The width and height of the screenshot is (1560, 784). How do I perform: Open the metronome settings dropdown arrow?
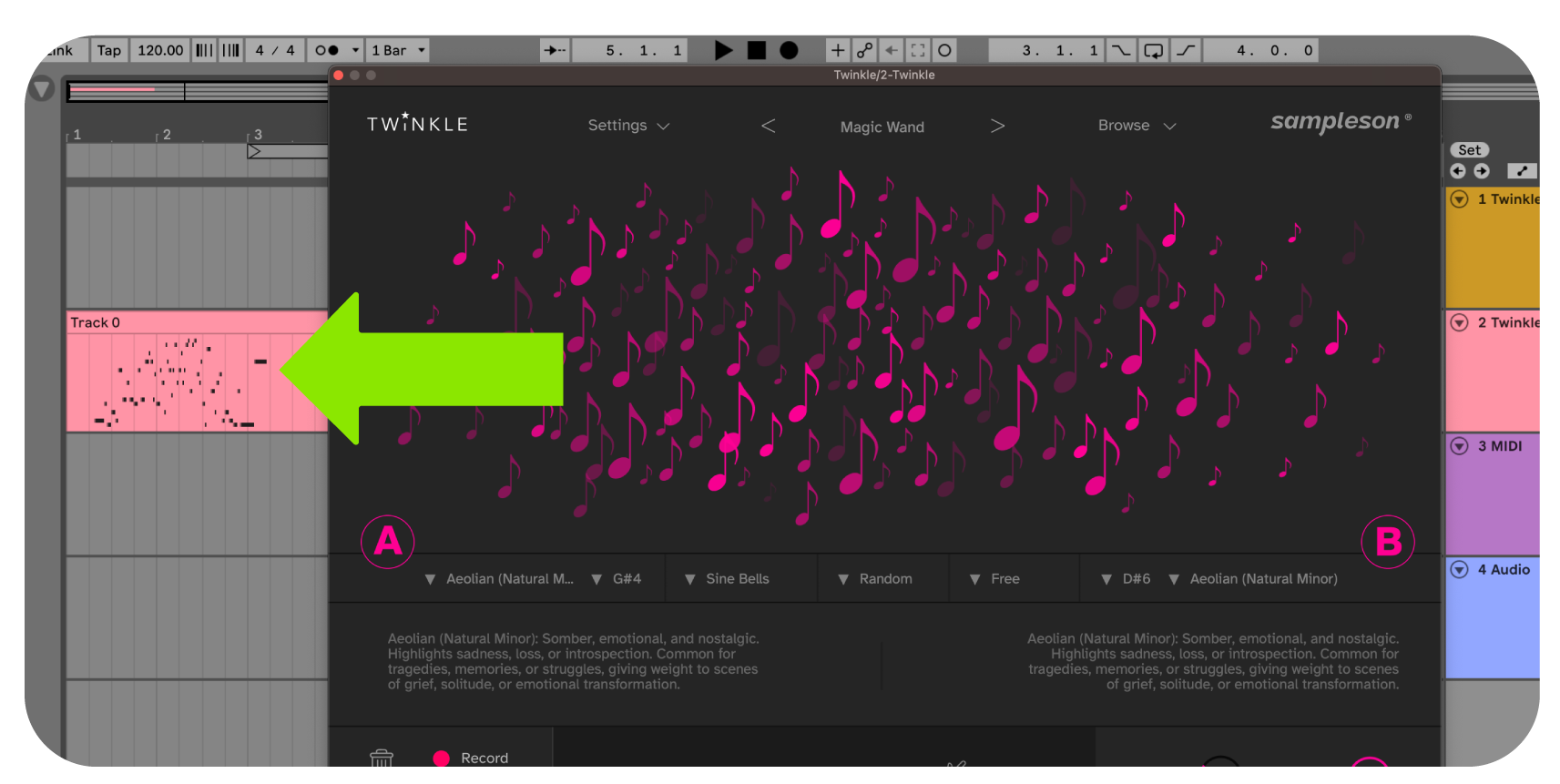(355, 50)
